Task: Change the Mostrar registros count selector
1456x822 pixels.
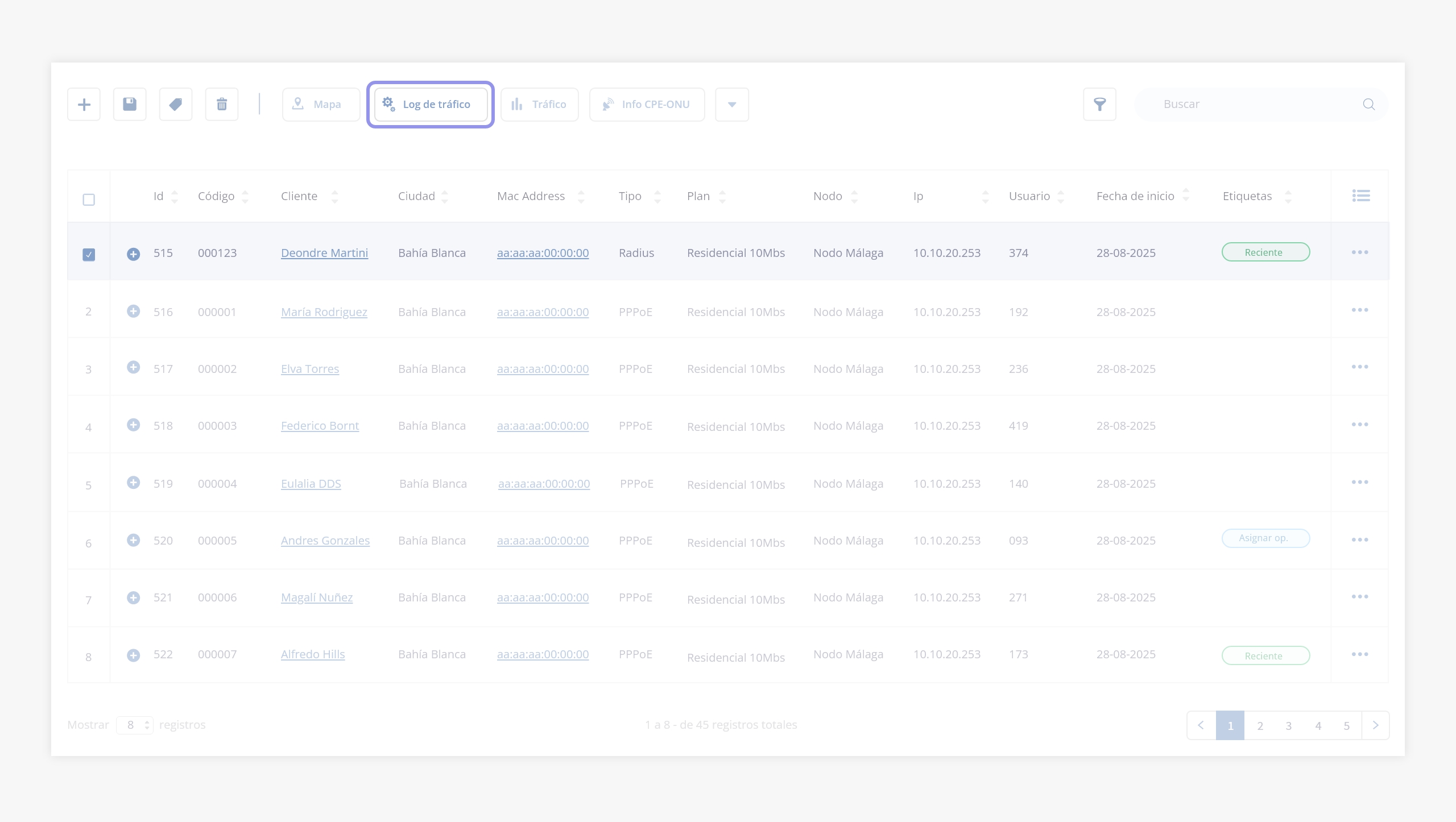Action: click(x=135, y=725)
